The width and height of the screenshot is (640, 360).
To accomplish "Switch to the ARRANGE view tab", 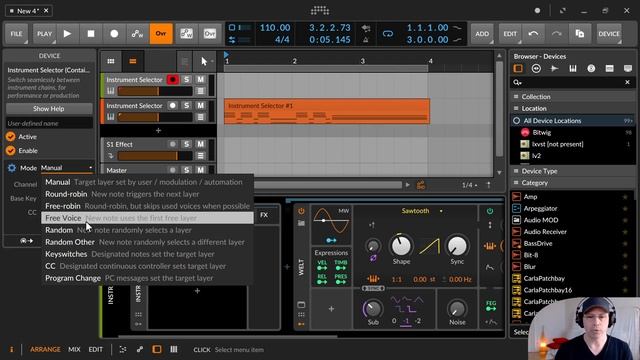I will [45, 349].
